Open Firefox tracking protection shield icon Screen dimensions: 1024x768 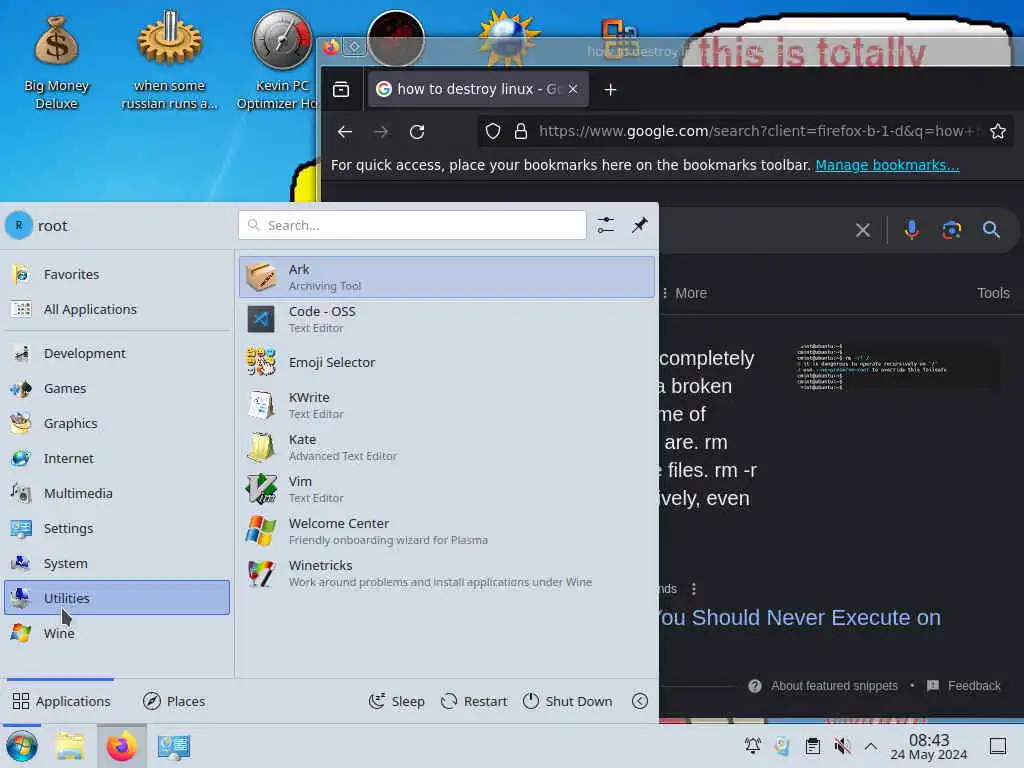pos(493,131)
